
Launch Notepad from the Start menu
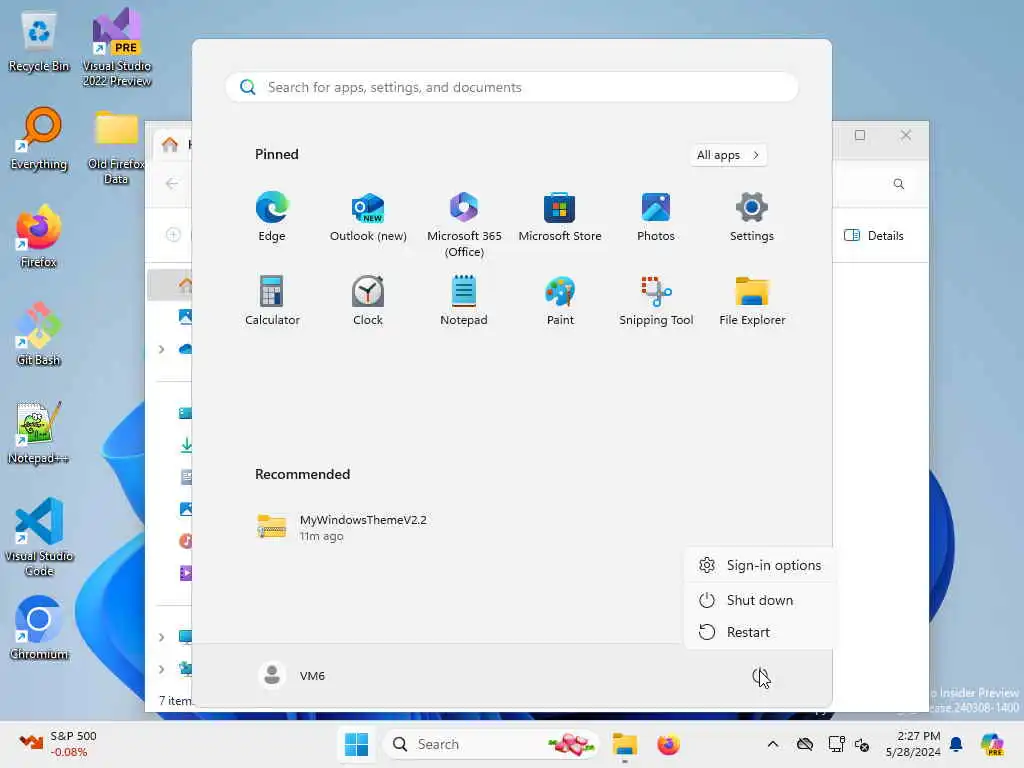tap(464, 300)
